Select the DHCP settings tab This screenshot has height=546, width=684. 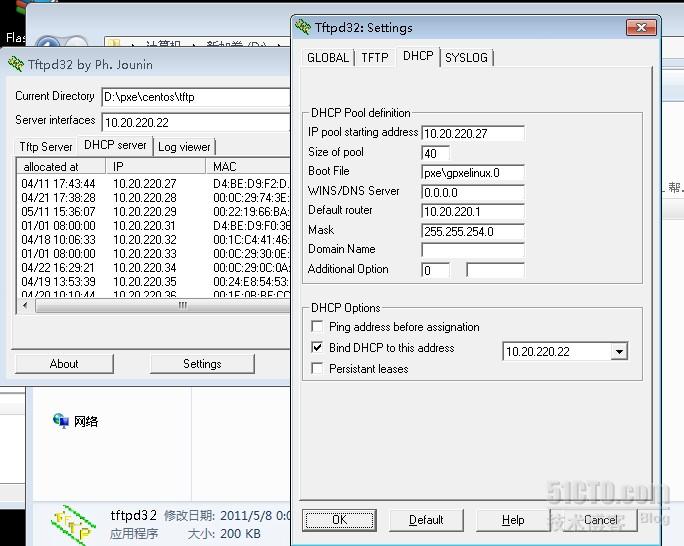pos(418,56)
